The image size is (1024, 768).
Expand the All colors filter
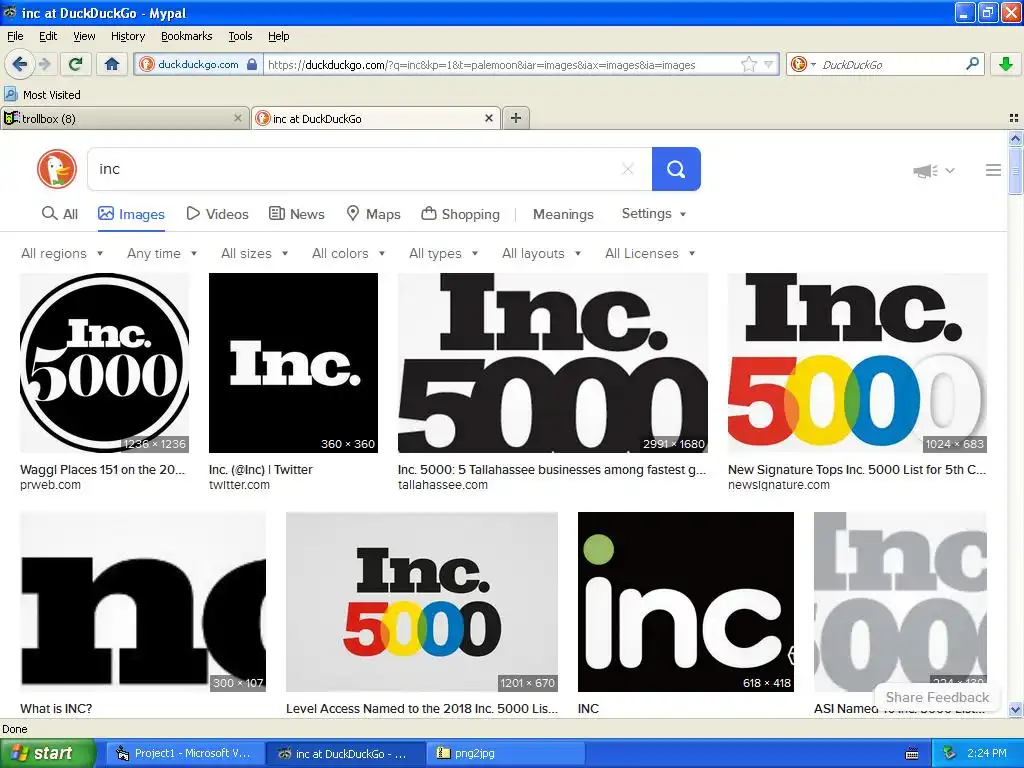point(348,253)
